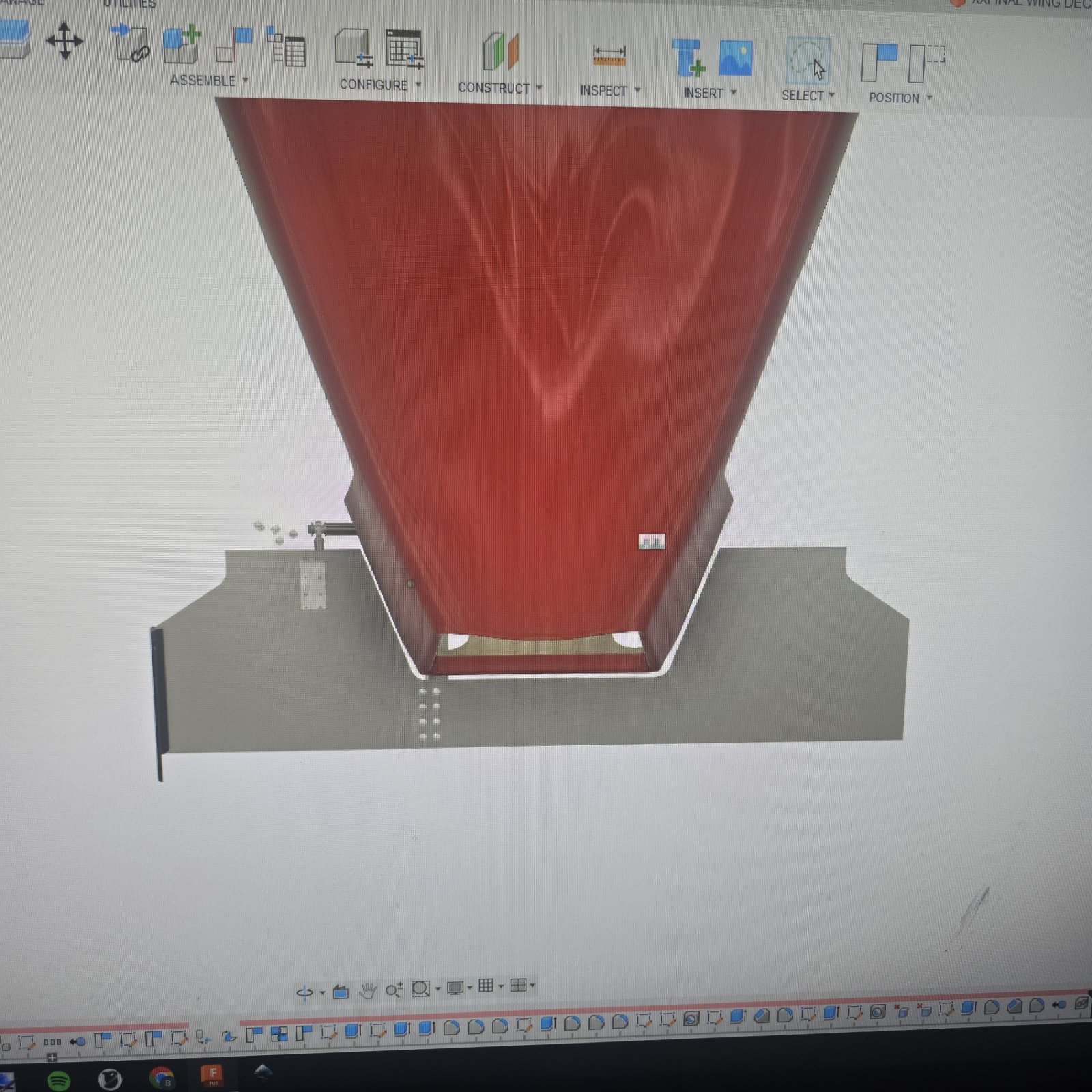Click the New Component icon

pyautogui.click(x=182, y=45)
